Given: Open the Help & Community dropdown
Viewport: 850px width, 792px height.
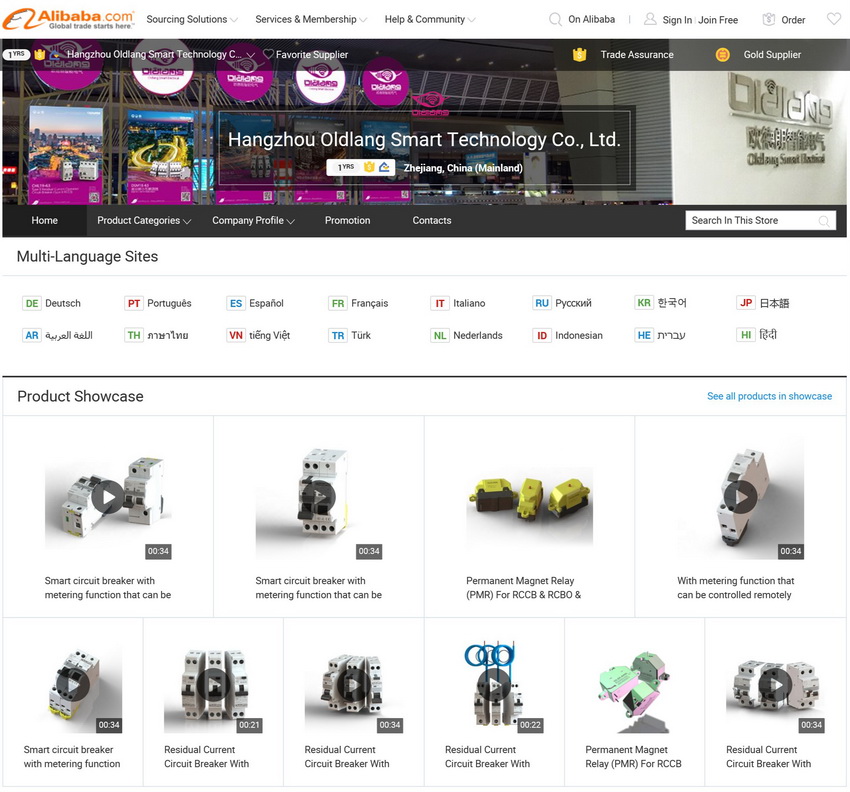Looking at the screenshot, I should click(429, 19).
